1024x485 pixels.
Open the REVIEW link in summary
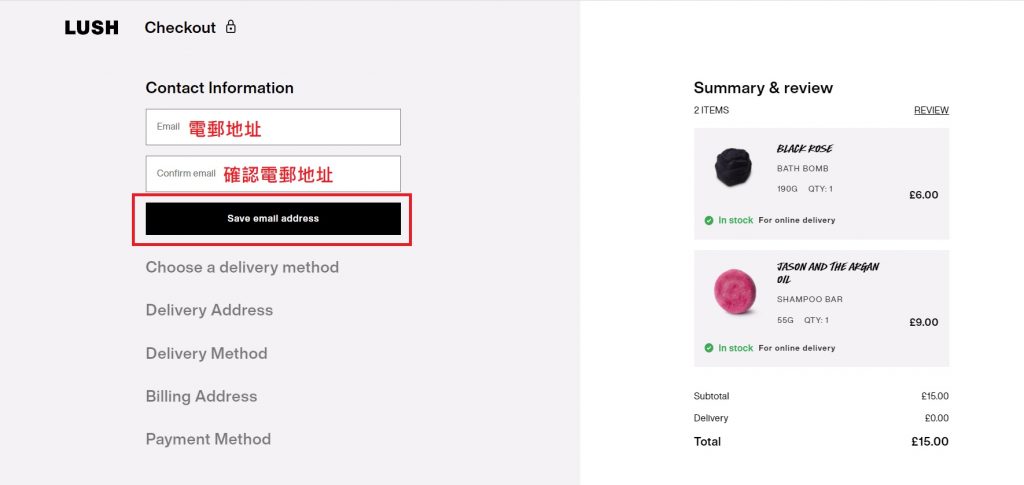(931, 110)
